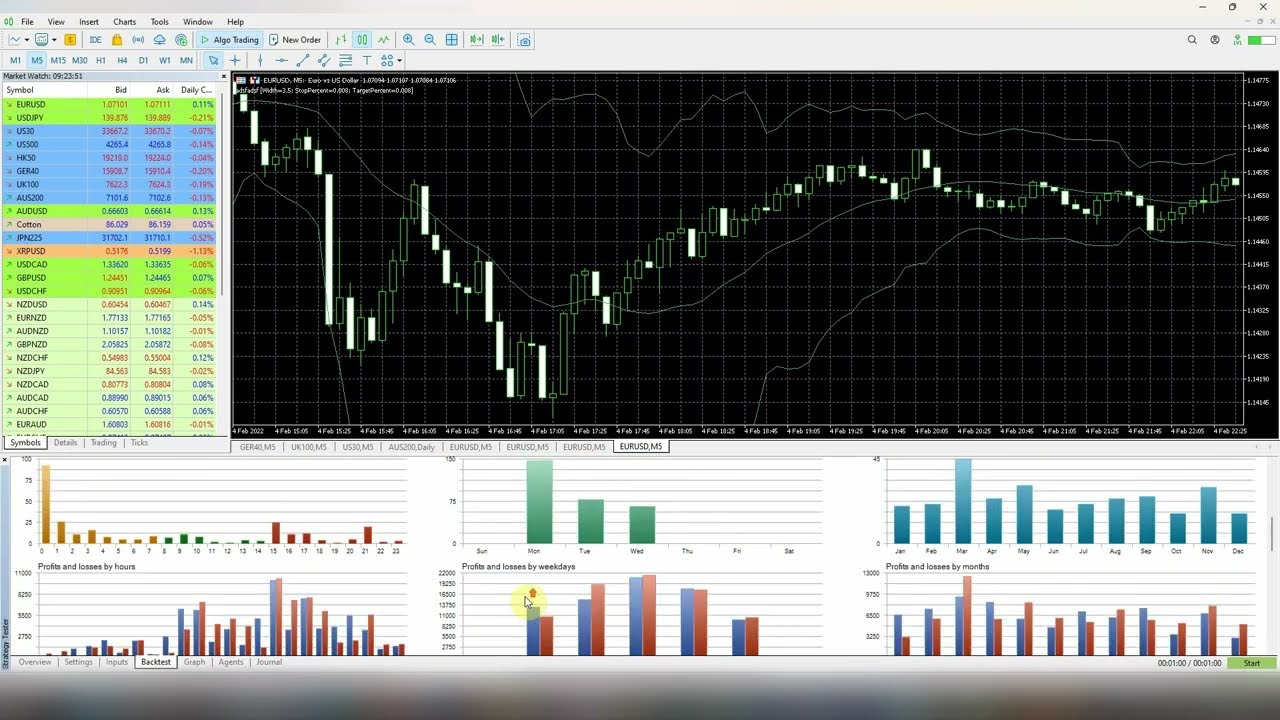
Task: Zoom in on the chart
Action: coord(408,40)
